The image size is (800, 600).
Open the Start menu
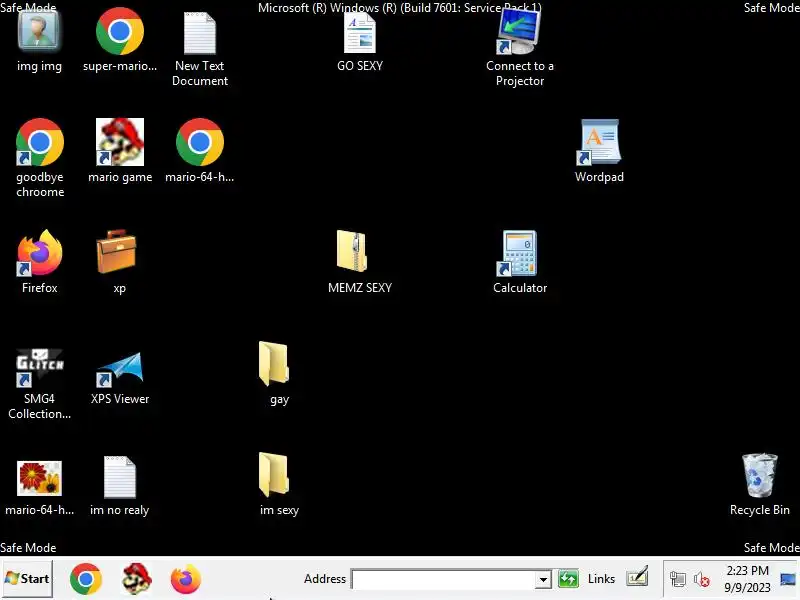pyautogui.click(x=27, y=579)
